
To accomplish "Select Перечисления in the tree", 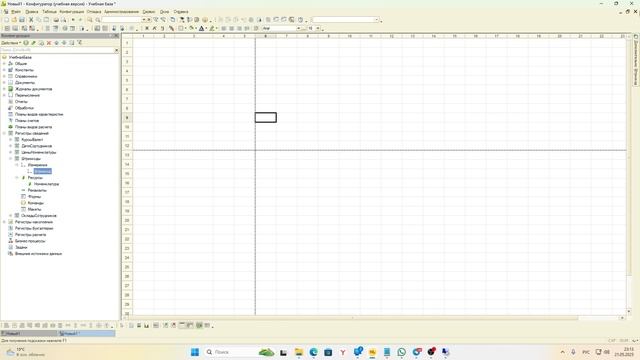I will (27, 96).
